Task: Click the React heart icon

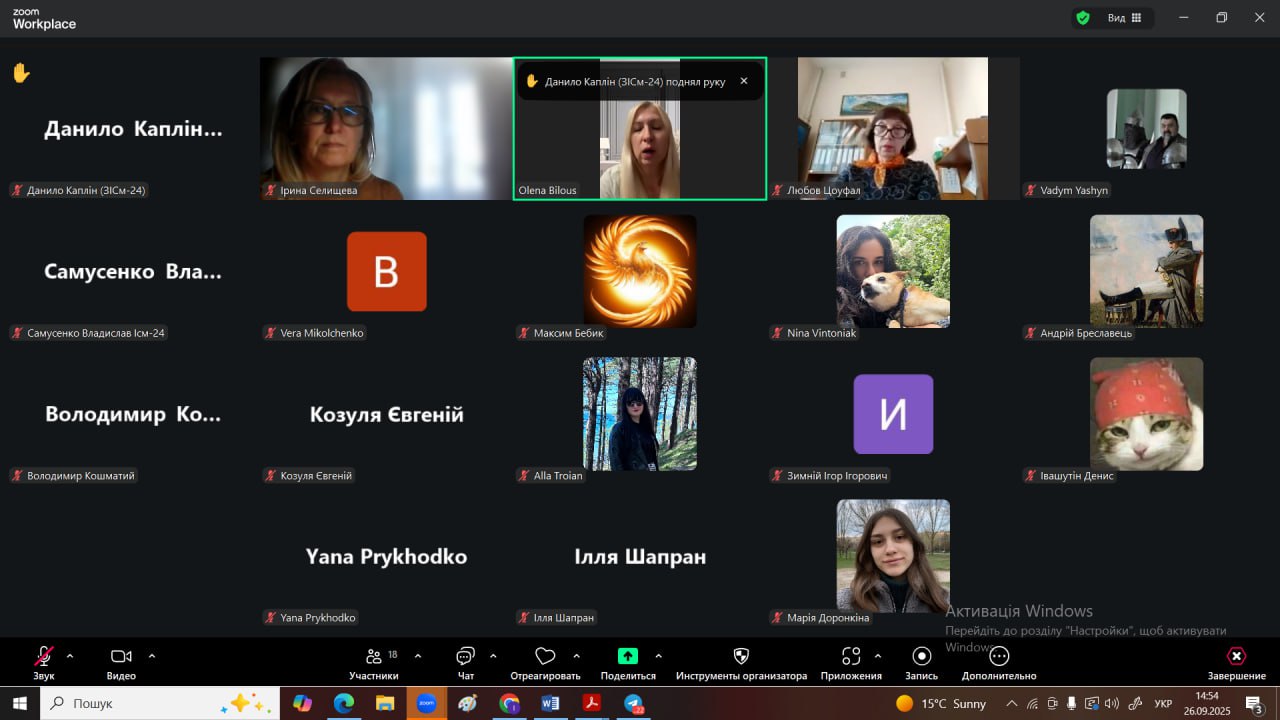Action: [545, 657]
